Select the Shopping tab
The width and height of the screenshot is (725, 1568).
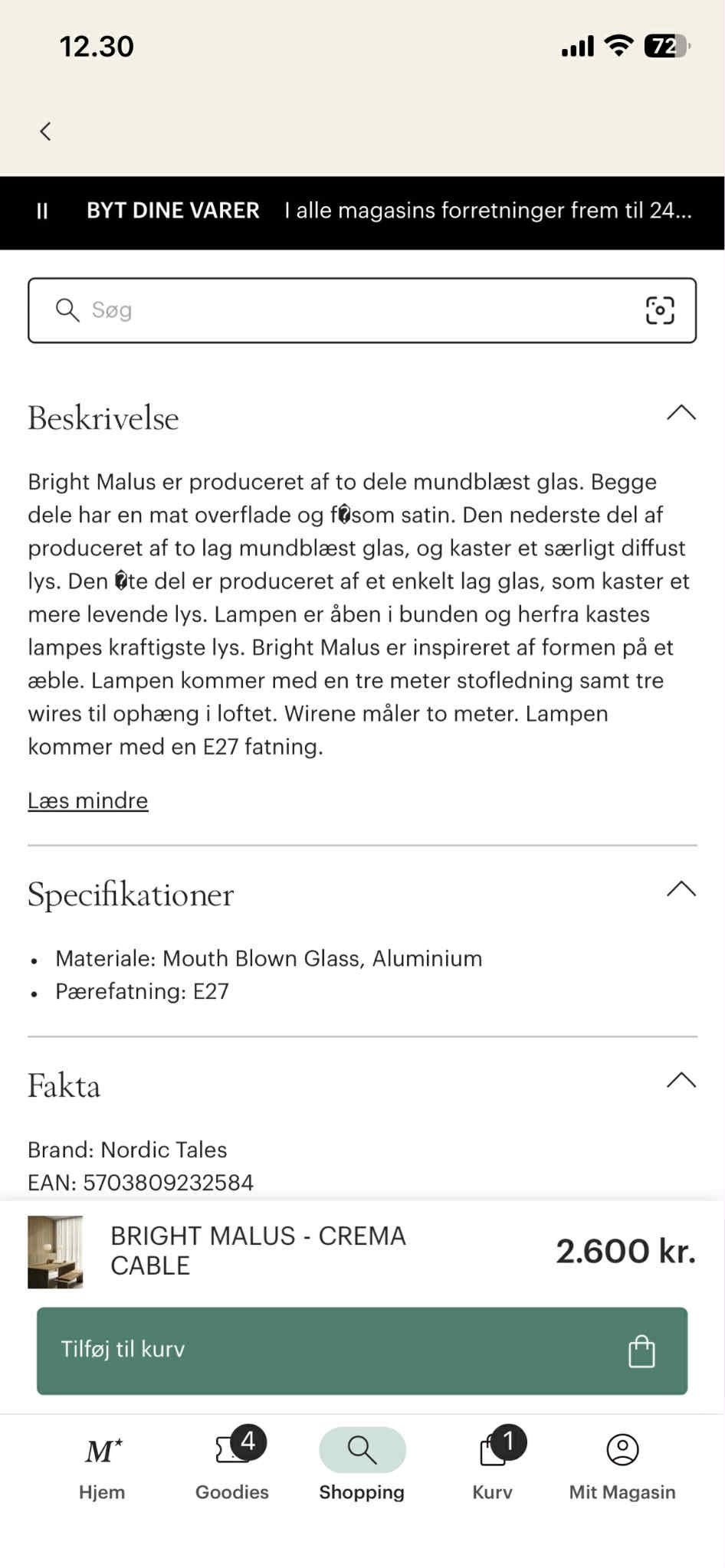[362, 1464]
